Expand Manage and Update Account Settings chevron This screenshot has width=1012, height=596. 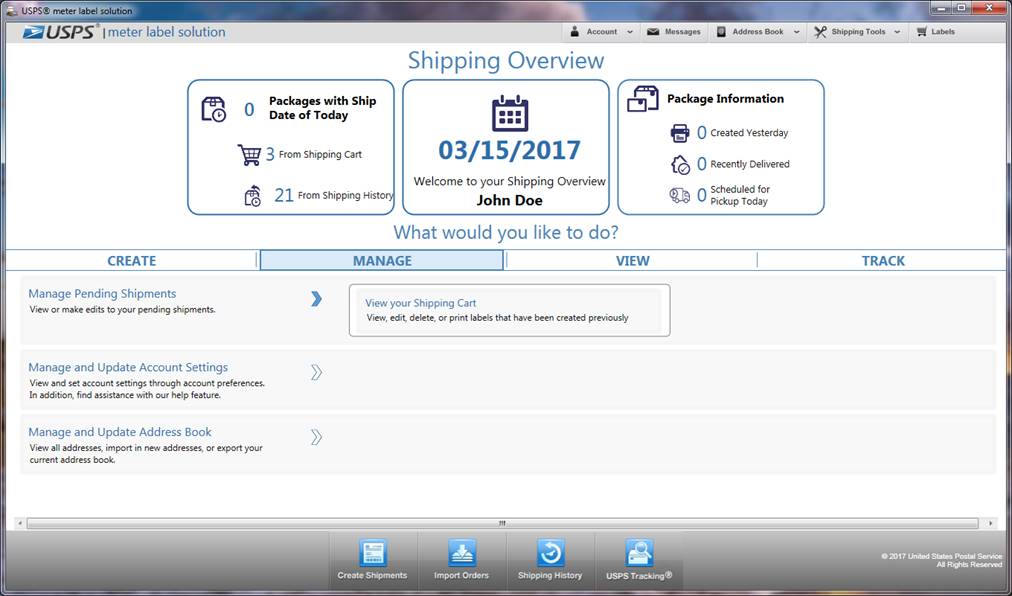click(x=316, y=372)
